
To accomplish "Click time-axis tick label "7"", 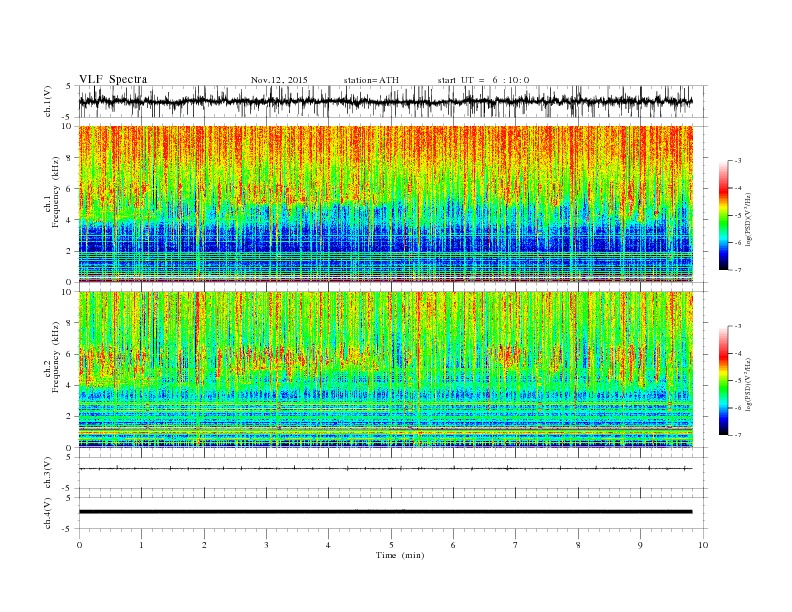I will (516, 545).
